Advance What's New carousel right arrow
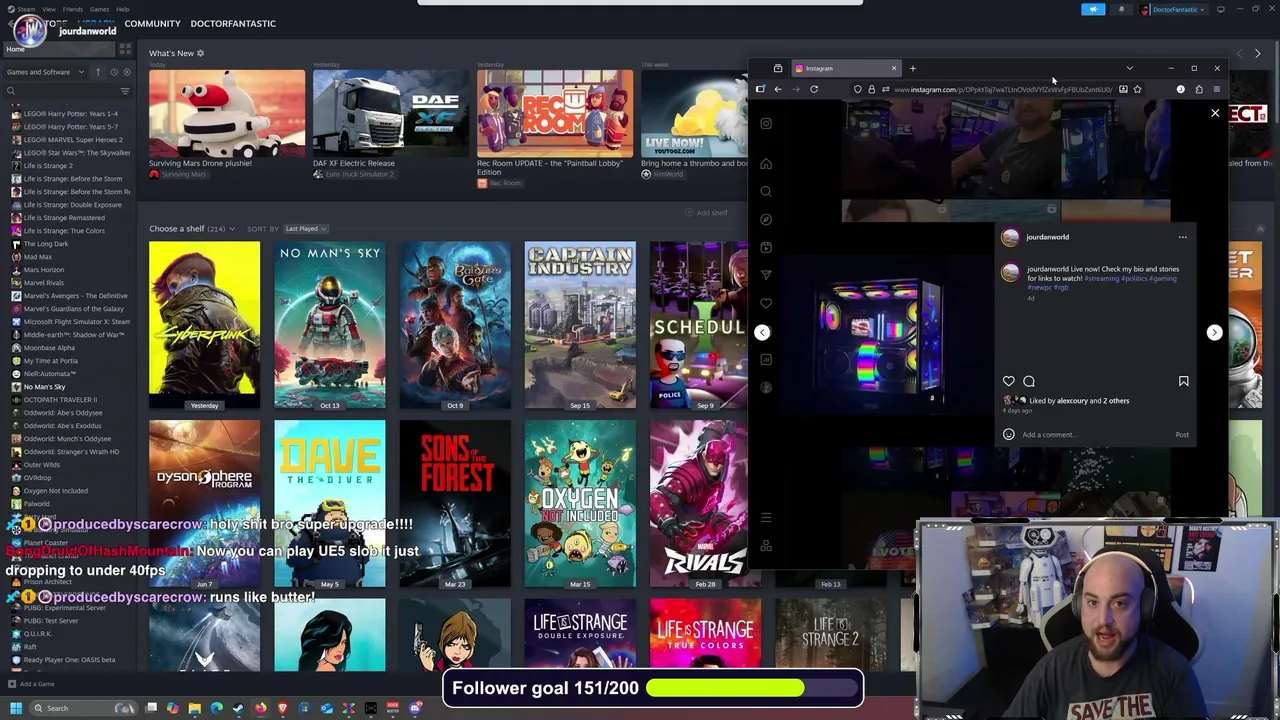Viewport: 1280px width, 720px height. (1257, 53)
